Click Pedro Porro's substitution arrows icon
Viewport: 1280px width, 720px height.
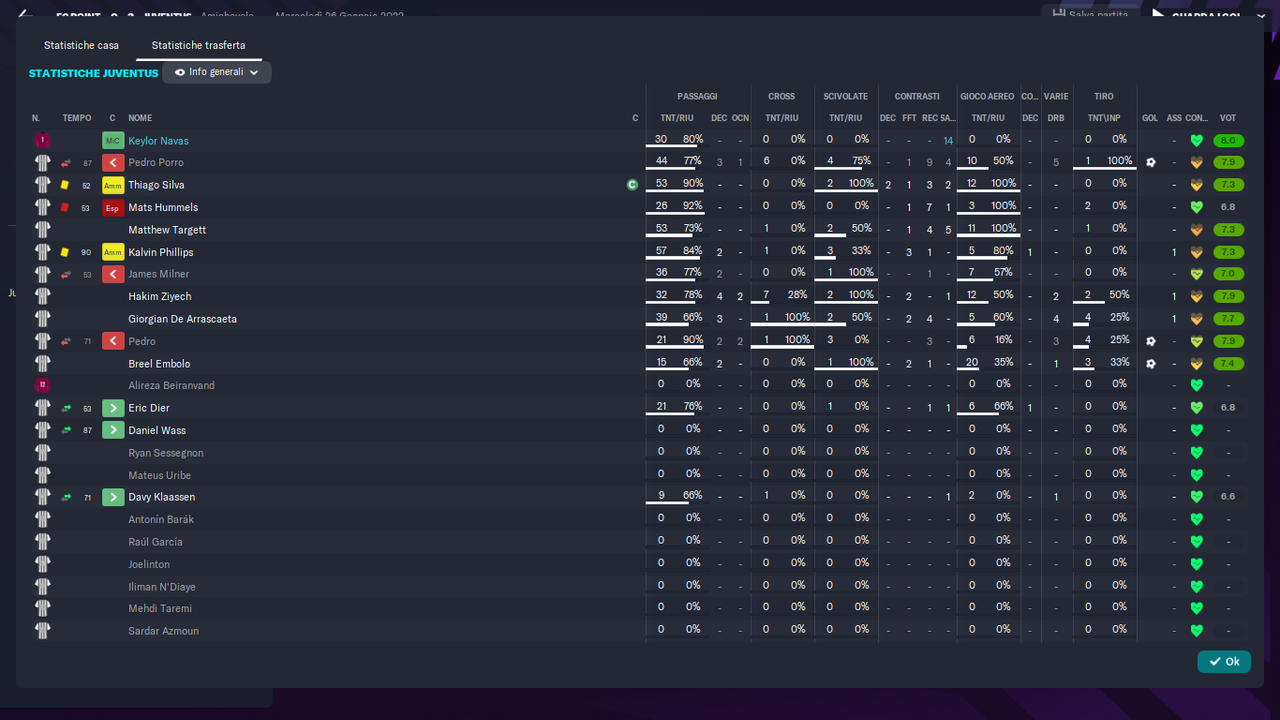[66, 163]
